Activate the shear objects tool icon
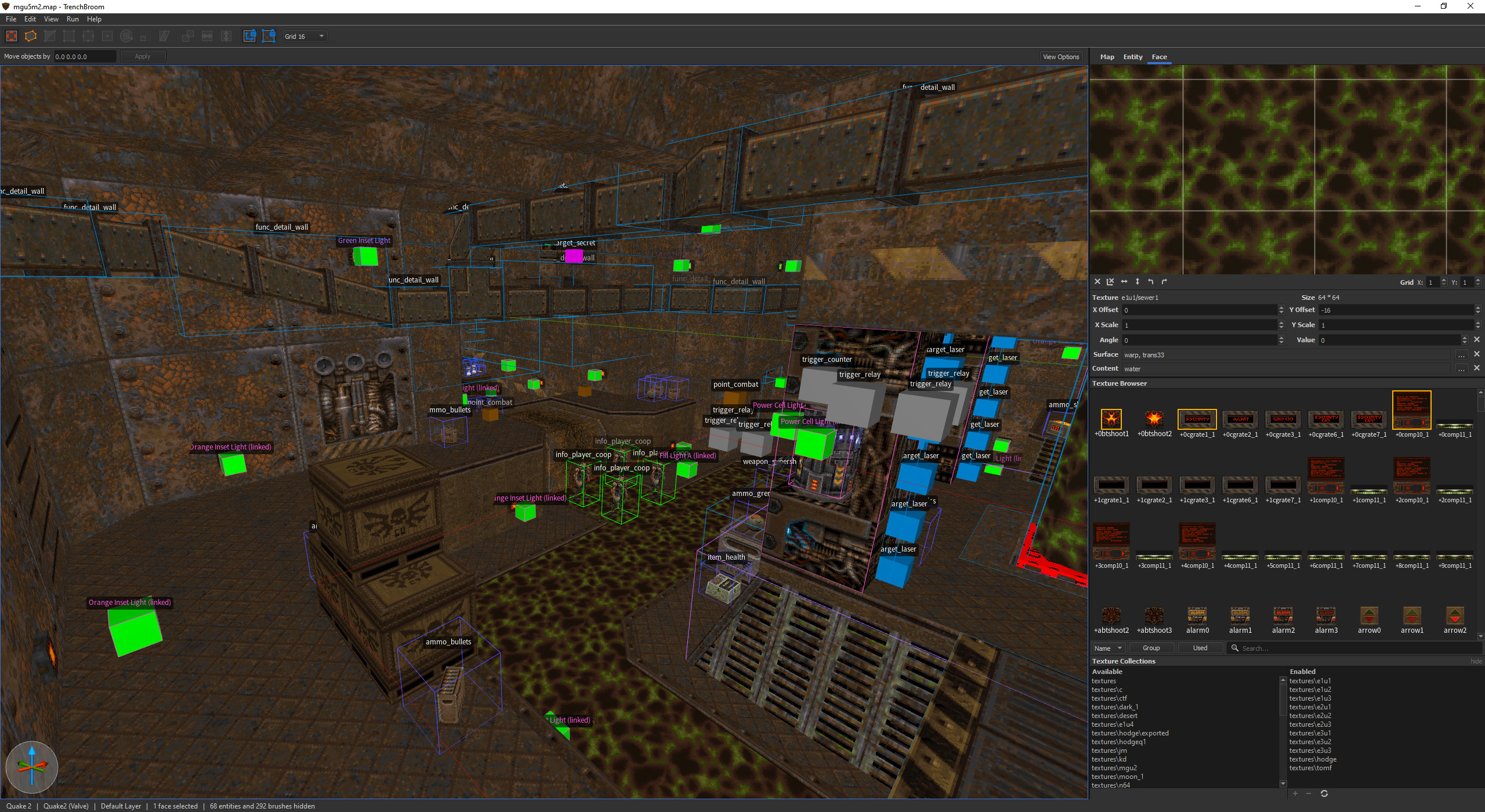Viewport: 1485px width, 812px height. tap(164, 36)
